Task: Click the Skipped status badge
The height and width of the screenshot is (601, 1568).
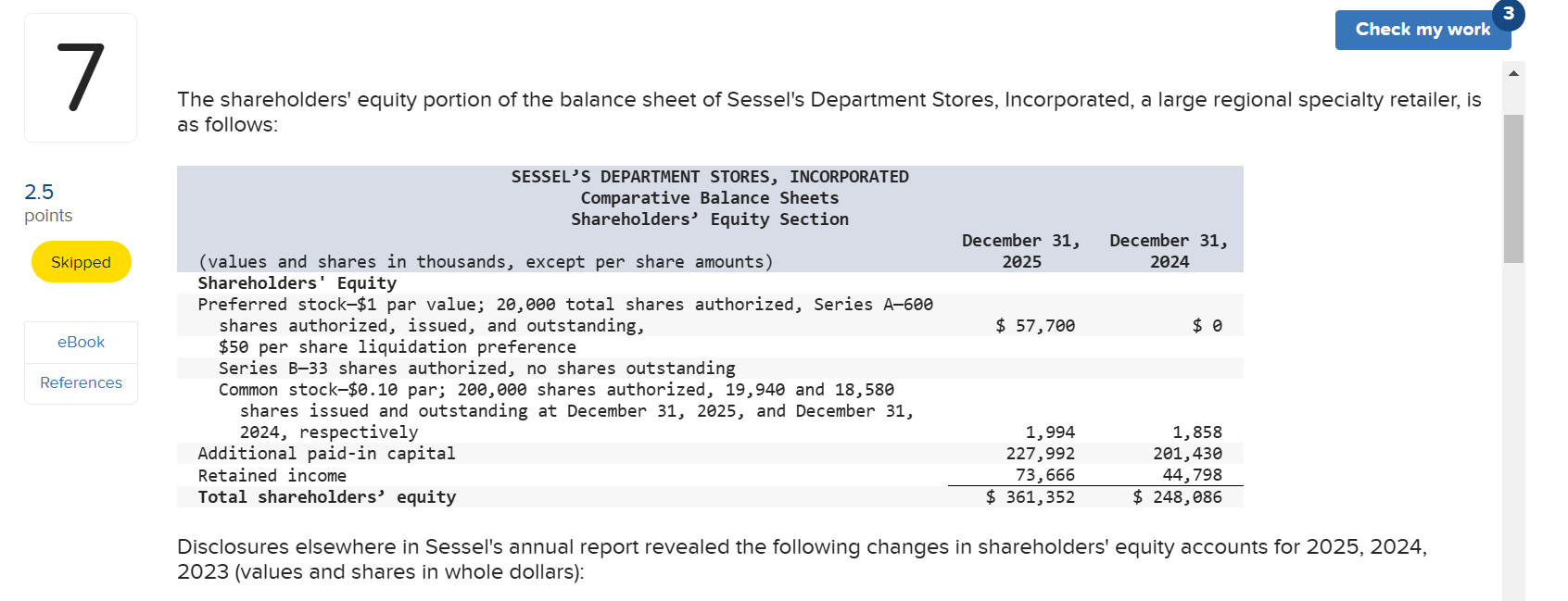Action: point(81,262)
